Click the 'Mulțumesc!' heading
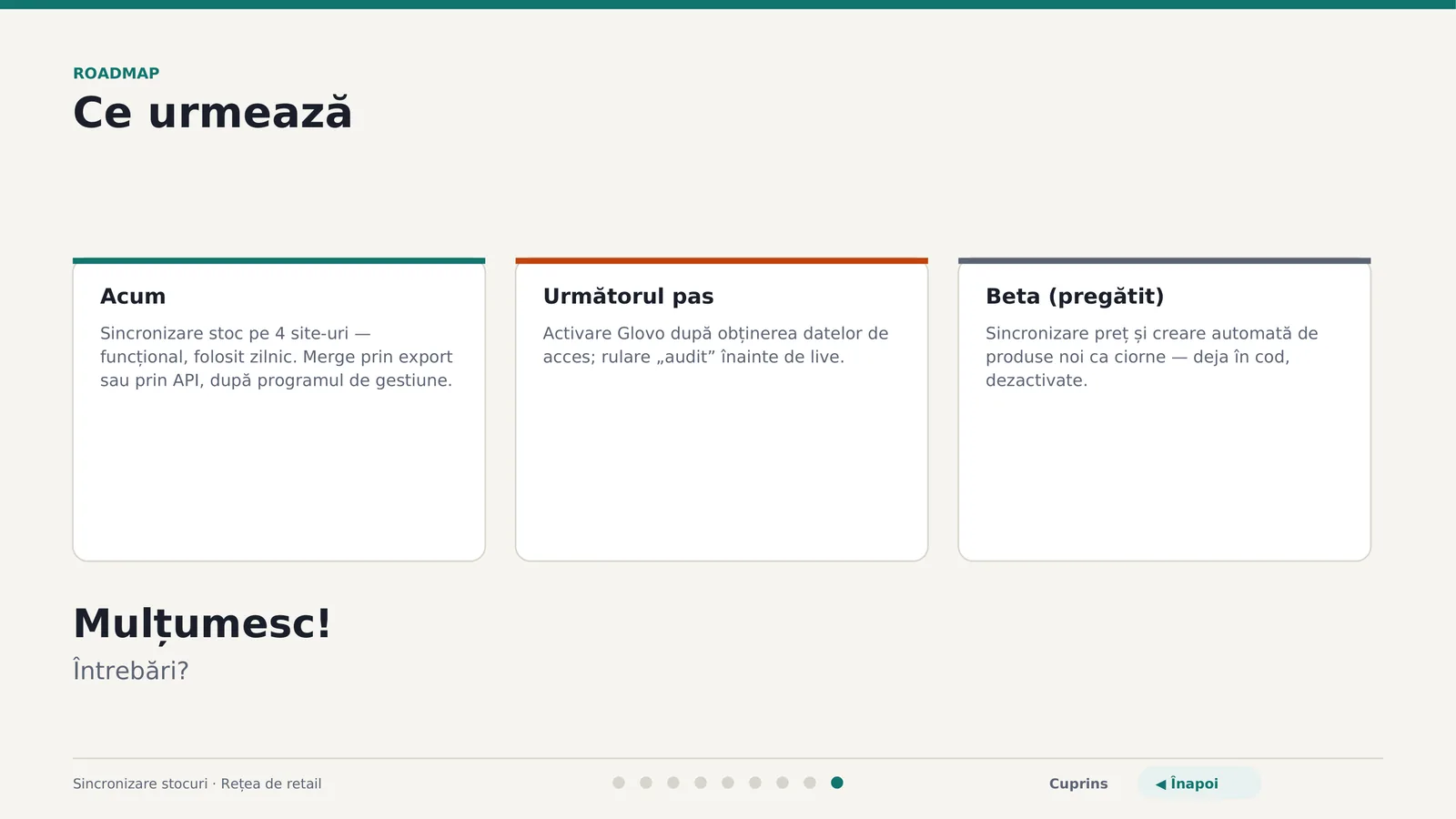This screenshot has height=819, width=1456. (x=202, y=624)
